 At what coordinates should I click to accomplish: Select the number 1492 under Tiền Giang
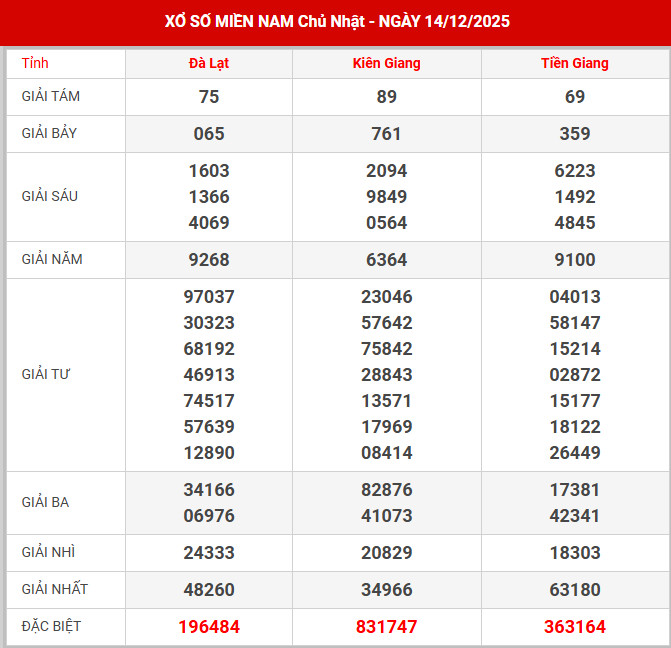(x=575, y=197)
